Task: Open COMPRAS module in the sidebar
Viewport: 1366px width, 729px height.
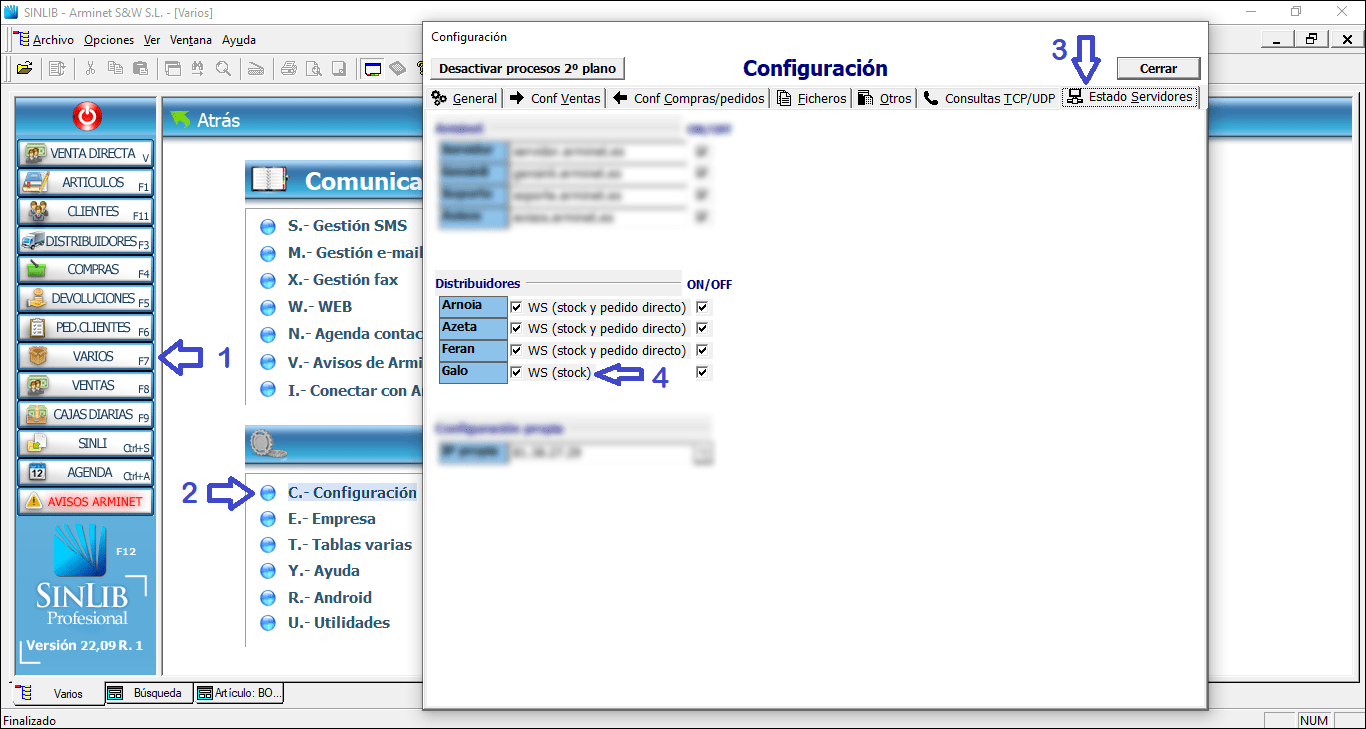Action: coord(86,269)
